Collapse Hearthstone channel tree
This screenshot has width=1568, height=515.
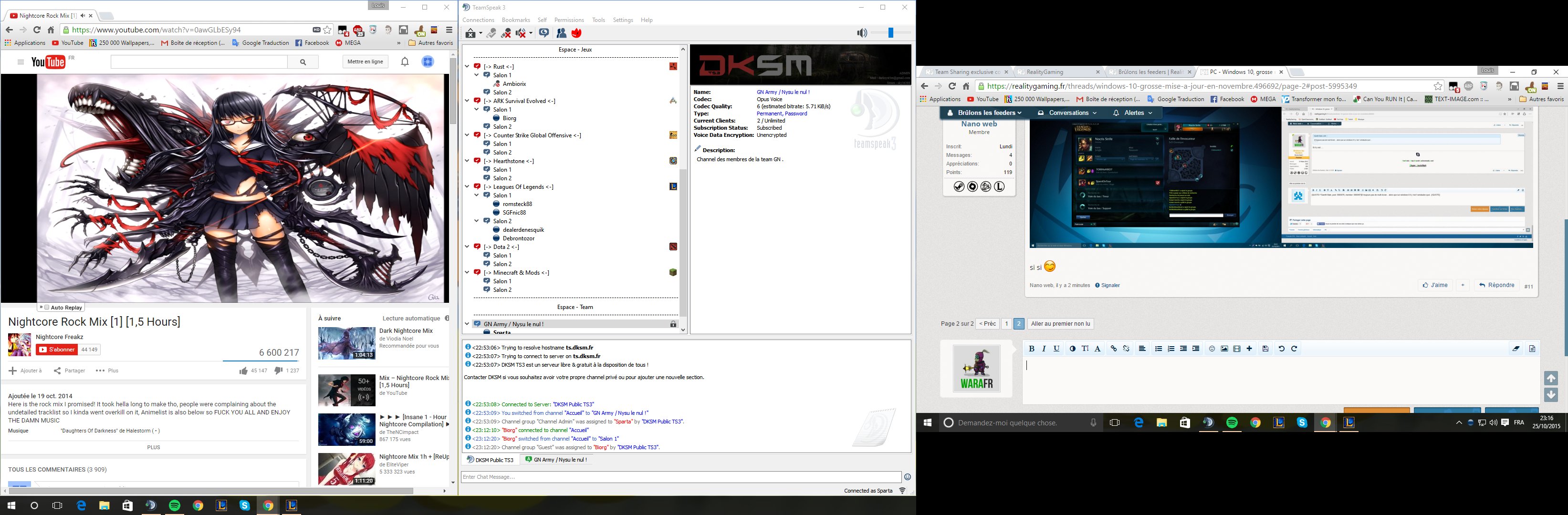click(467, 161)
